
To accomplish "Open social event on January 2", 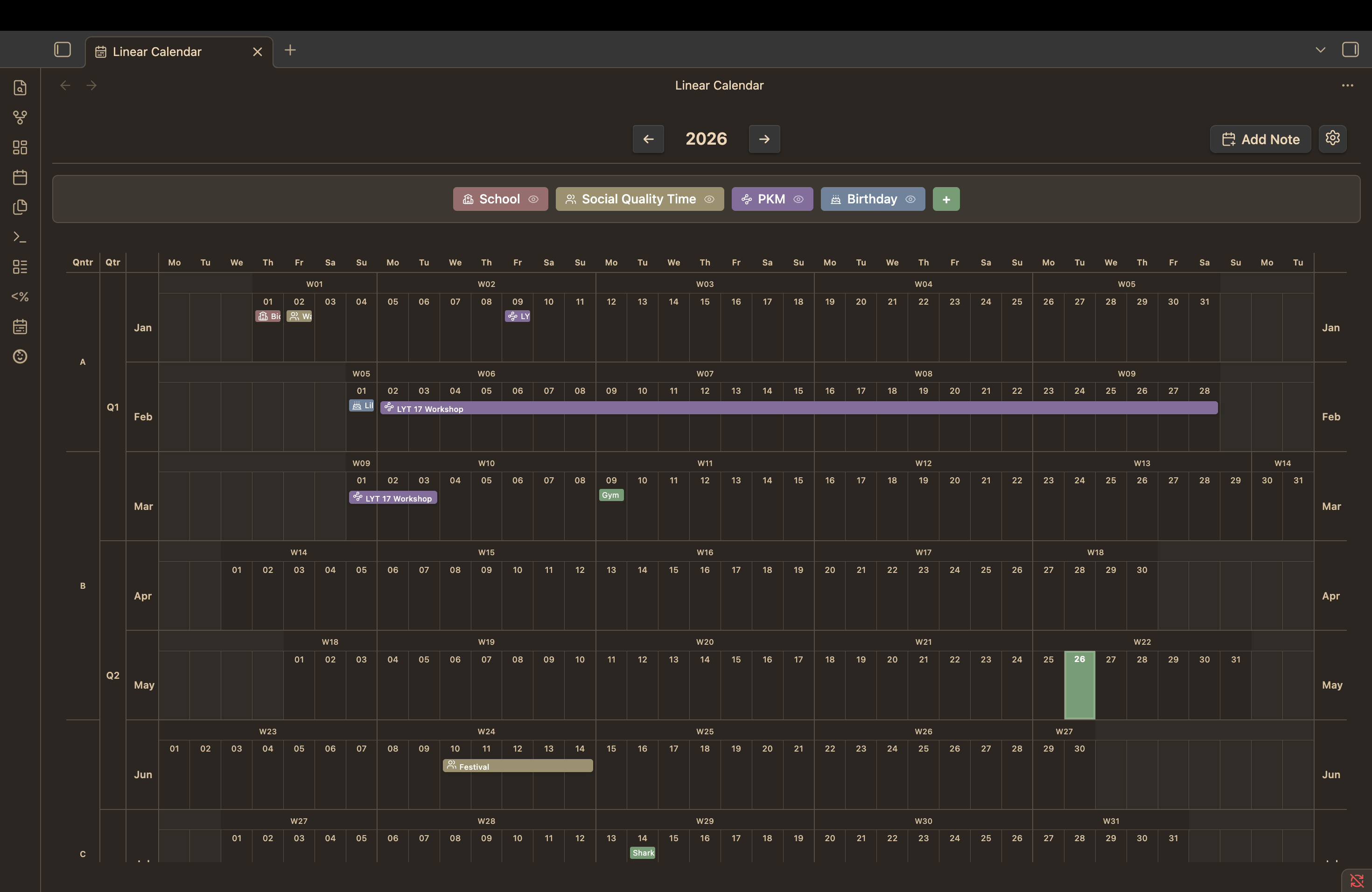I will tap(299, 316).
